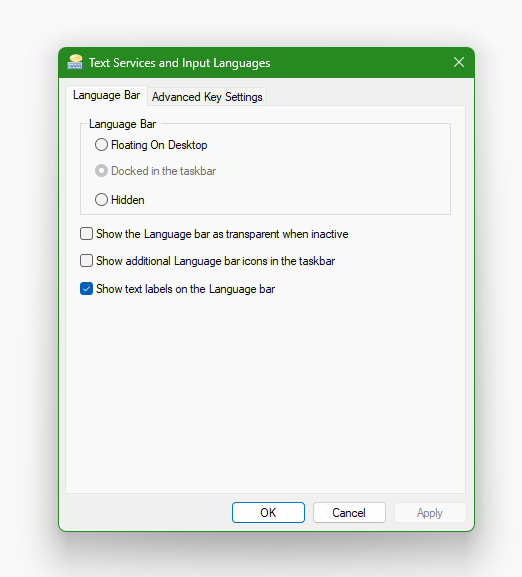Image resolution: width=522 pixels, height=577 pixels.
Task: Close the Text Services dialog window
Action: tap(459, 62)
